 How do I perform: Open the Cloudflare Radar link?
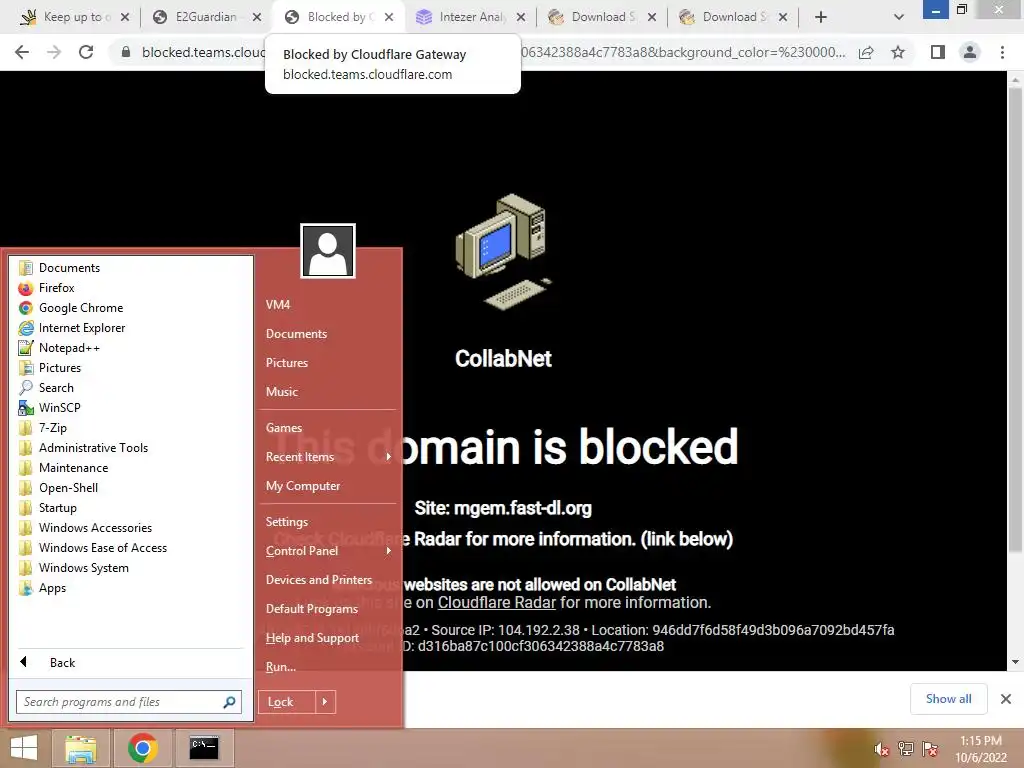496,602
